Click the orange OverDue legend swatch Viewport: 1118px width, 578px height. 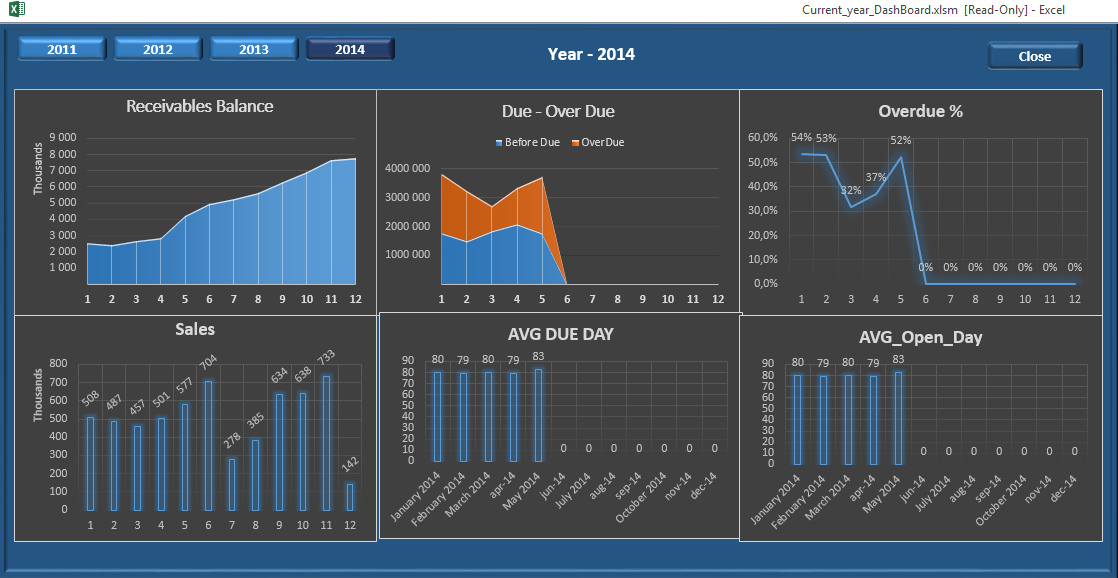coord(575,143)
